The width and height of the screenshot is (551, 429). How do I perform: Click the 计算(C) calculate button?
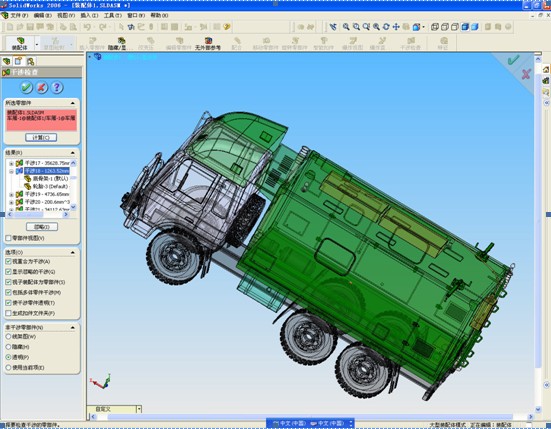pyautogui.click(x=41, y=137)
